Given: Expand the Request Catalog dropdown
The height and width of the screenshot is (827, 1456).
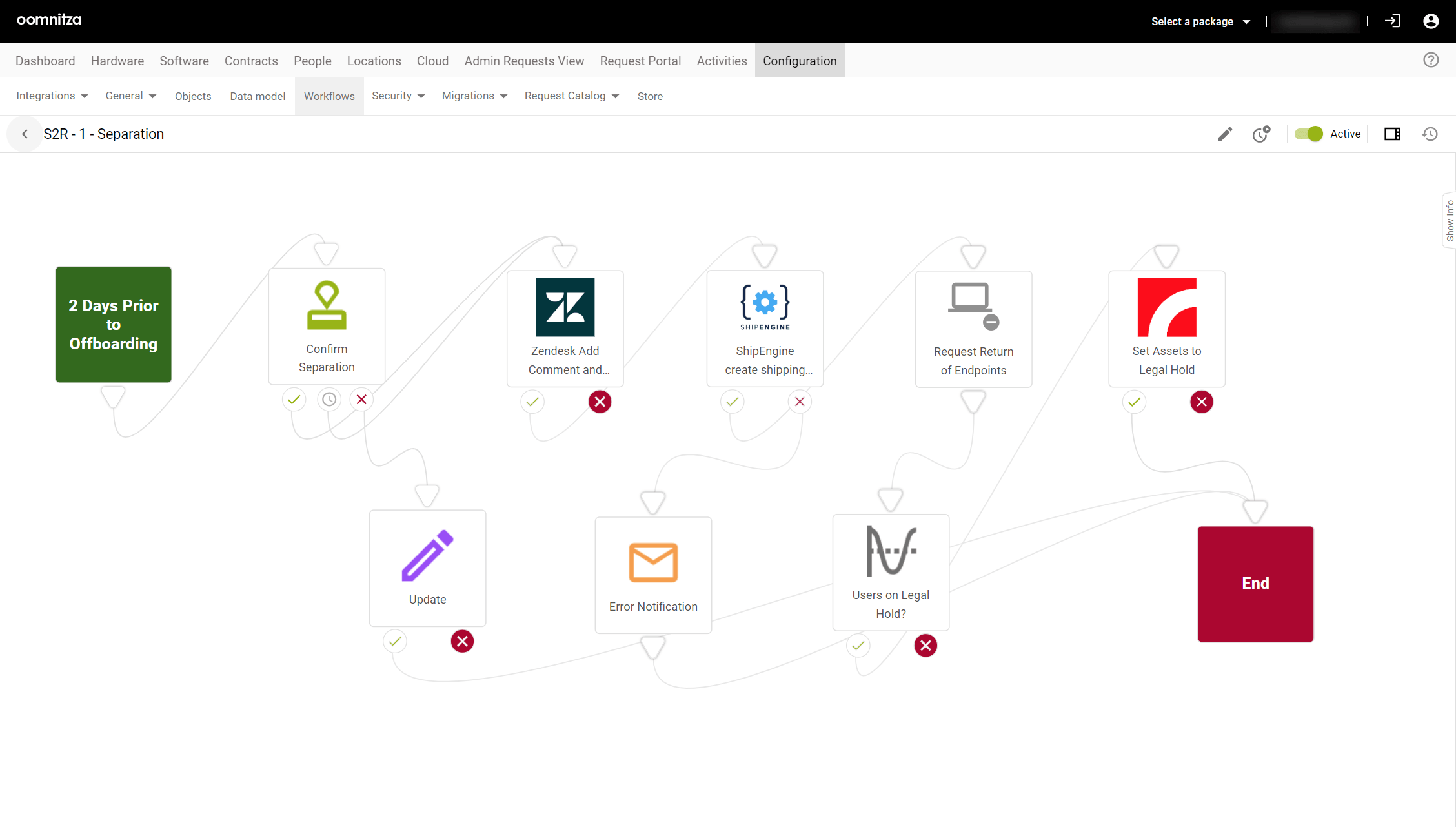Looking at the screenshot, I should (x=572, y=96).
